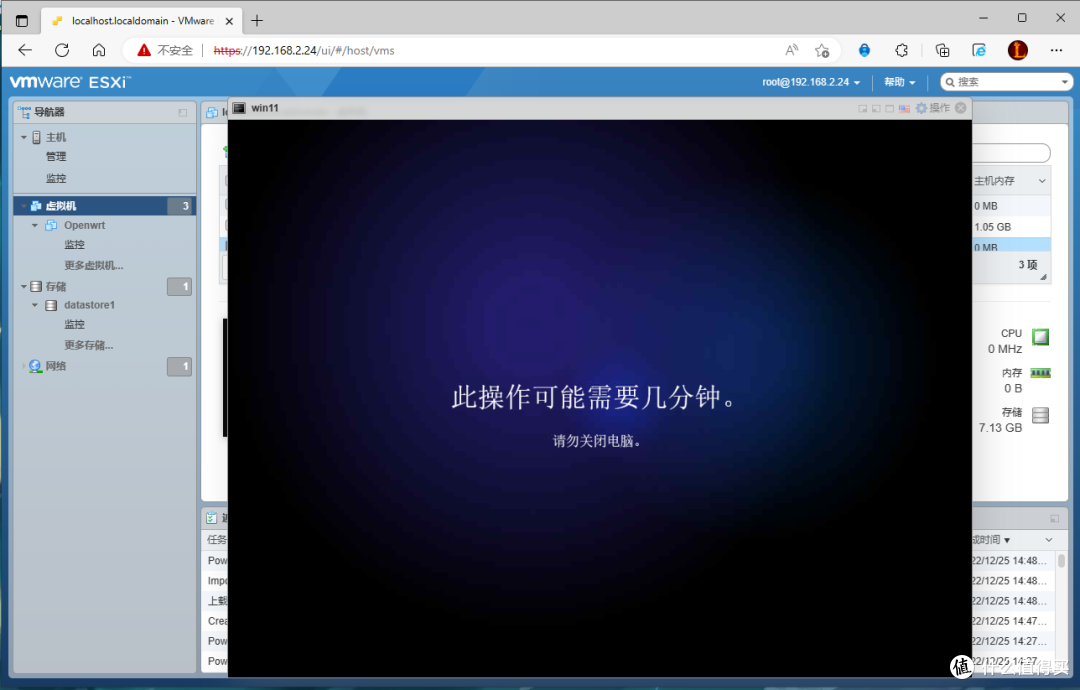Toggle console to window-fit display mode
This screenshot has width=1080, height=690.
[863, 108]
